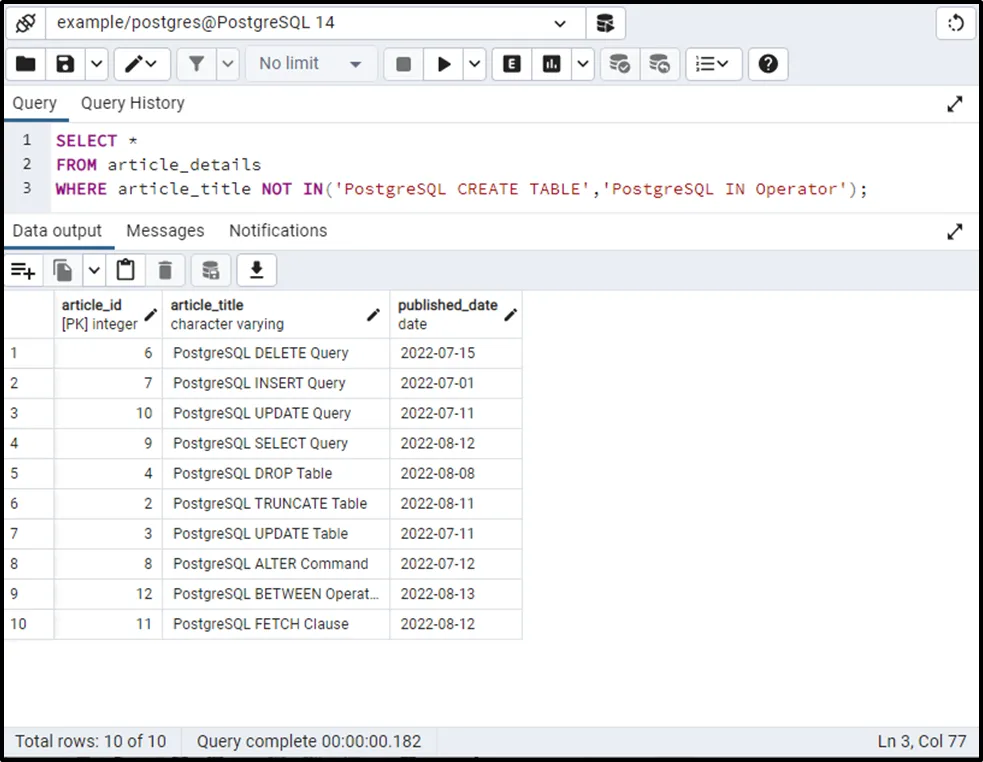Expand the Query editor panel to full size
The image size is (983, 762).
click(955, 104)
